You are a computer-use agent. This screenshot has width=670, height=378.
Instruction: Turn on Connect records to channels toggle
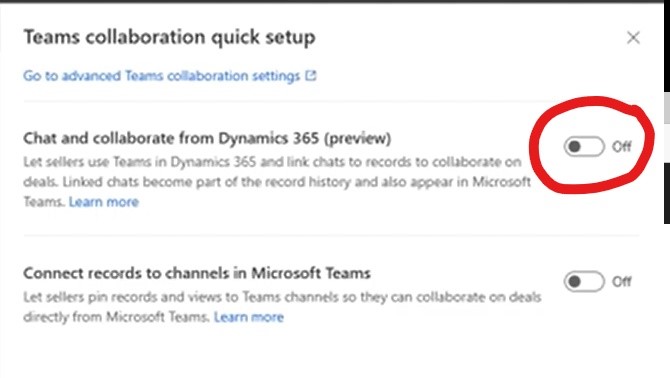pos(584,281)
